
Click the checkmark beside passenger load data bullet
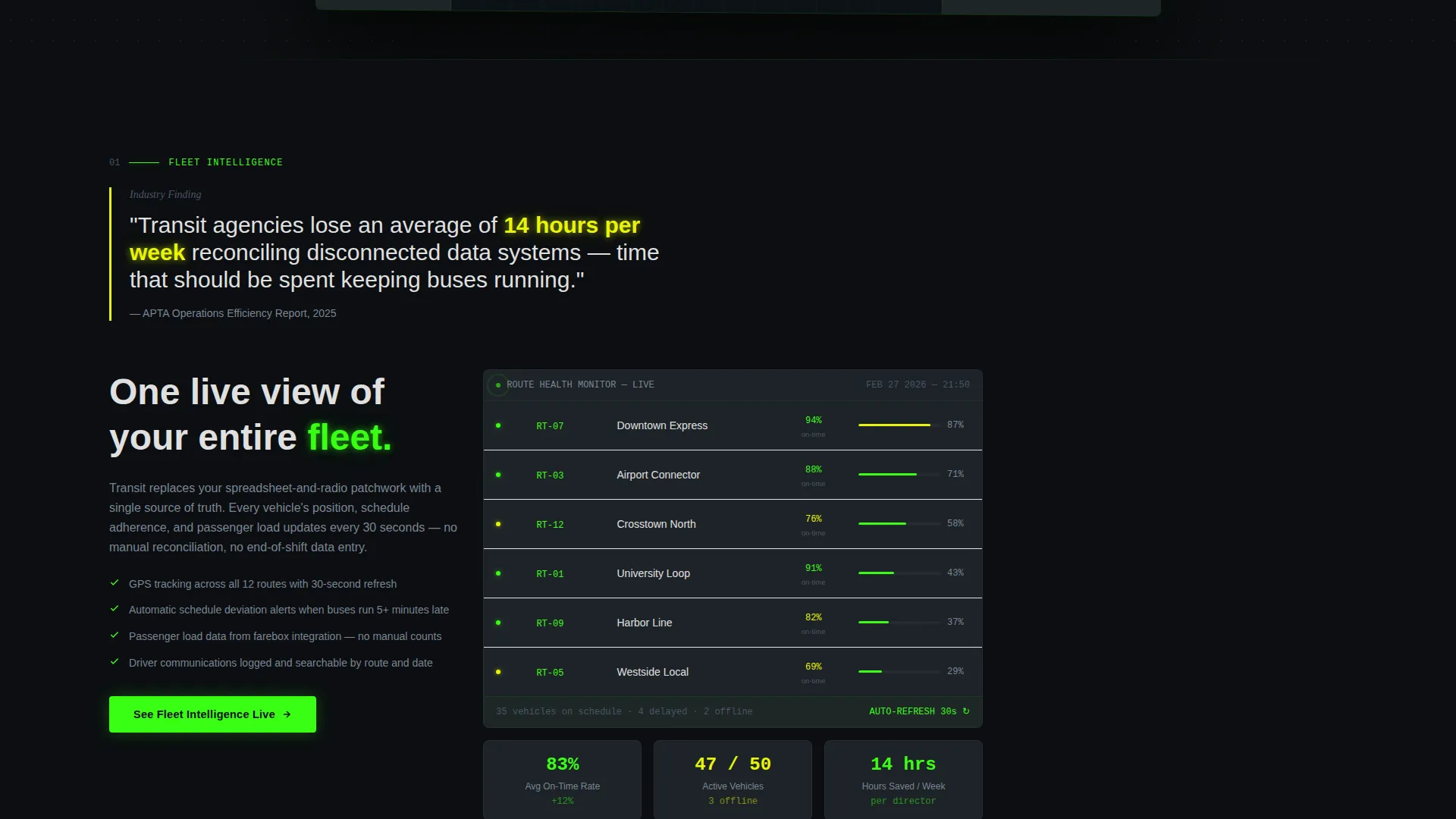[115, 635]
